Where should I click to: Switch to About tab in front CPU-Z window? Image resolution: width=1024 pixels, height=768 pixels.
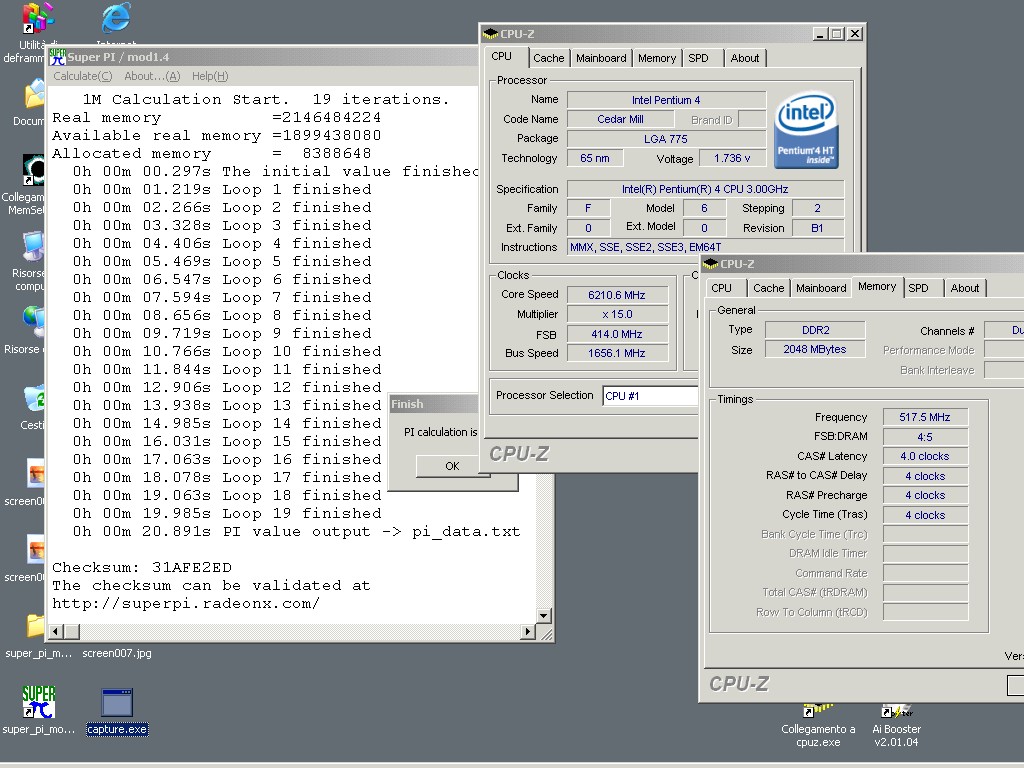pyautogui.click(x=965, y=288)
